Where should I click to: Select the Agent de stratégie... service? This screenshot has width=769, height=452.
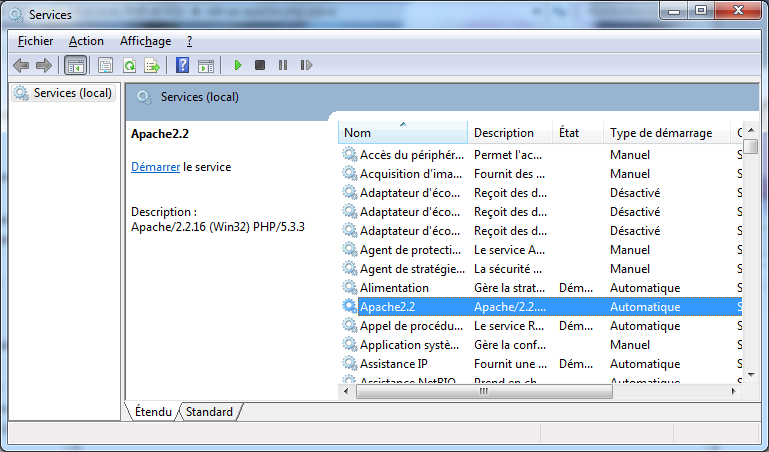(412, 269)
